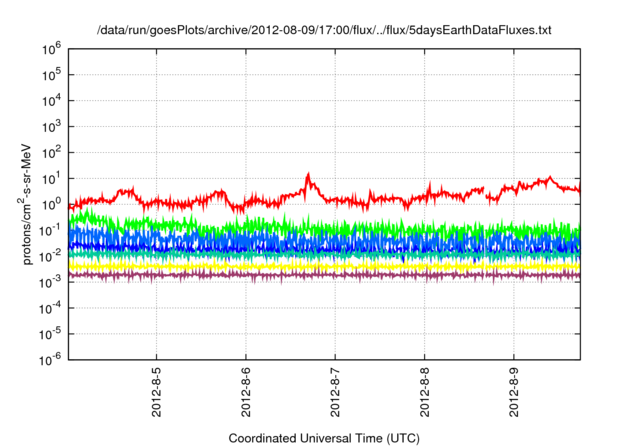Click the 2012-8-8 date tick label
Image resolution: width=640 pixels, height=448 pixels.
coord(424,392)
